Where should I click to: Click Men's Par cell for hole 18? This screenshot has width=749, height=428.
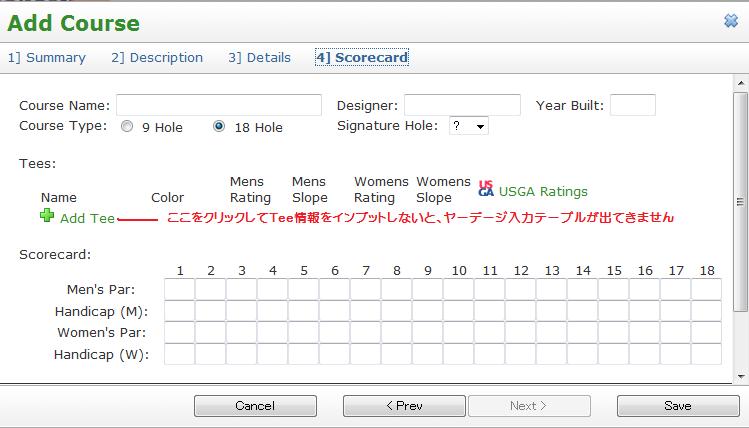(x=706, y=289)
